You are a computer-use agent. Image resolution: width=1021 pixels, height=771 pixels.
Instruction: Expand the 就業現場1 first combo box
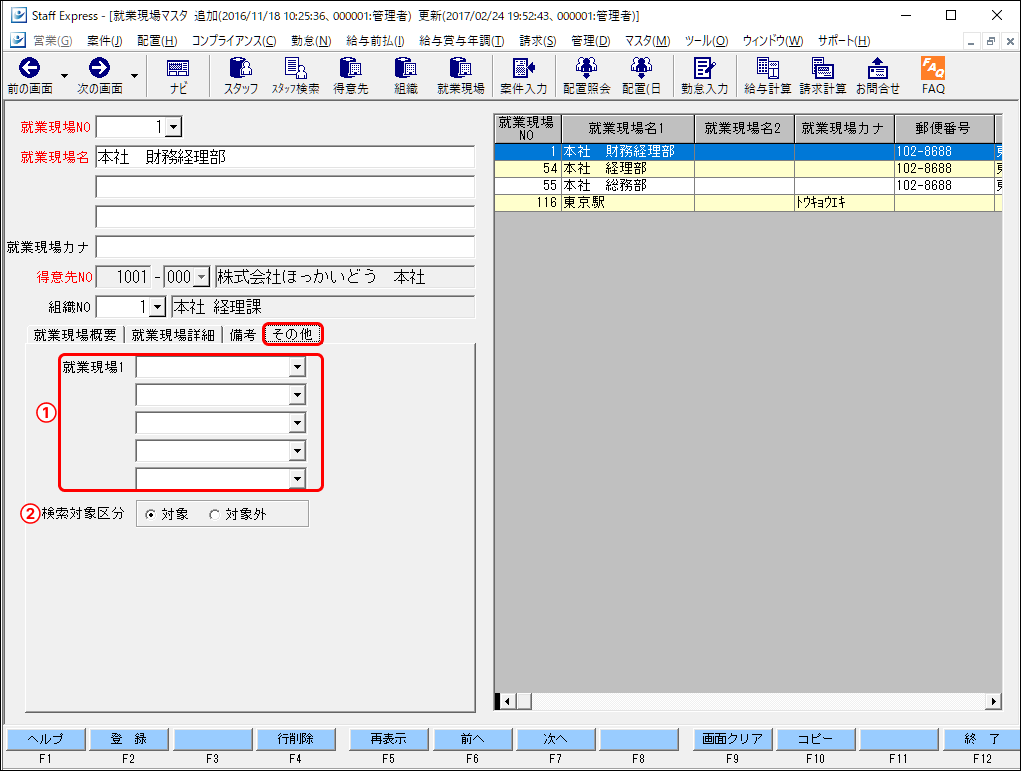click(x=297, y=367)
